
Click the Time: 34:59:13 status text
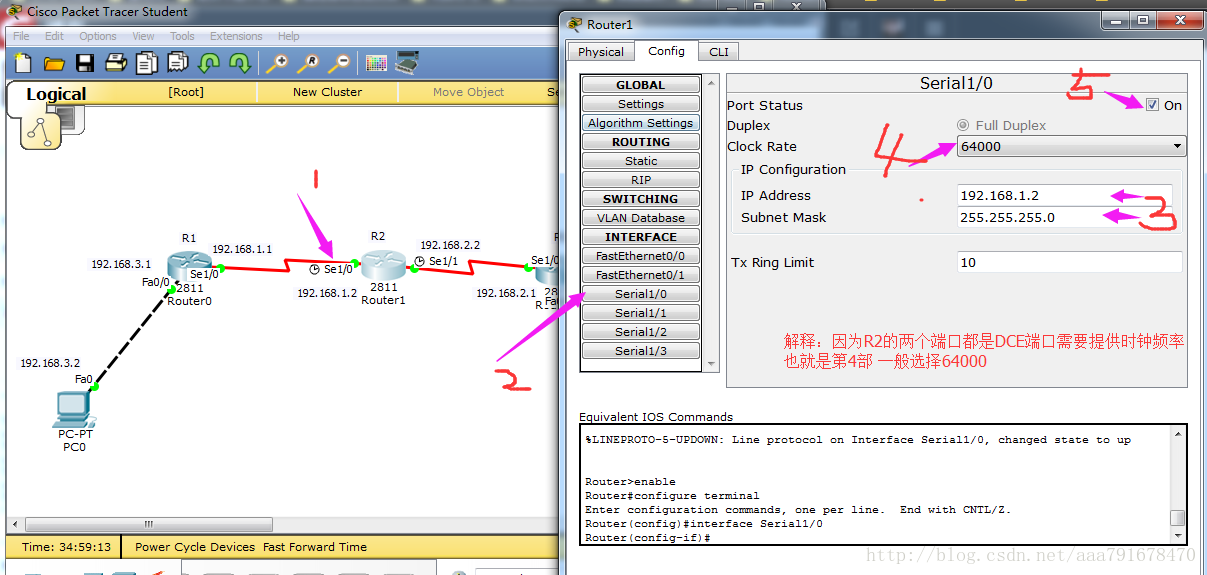pyautogui.click(x=67, y=547)
